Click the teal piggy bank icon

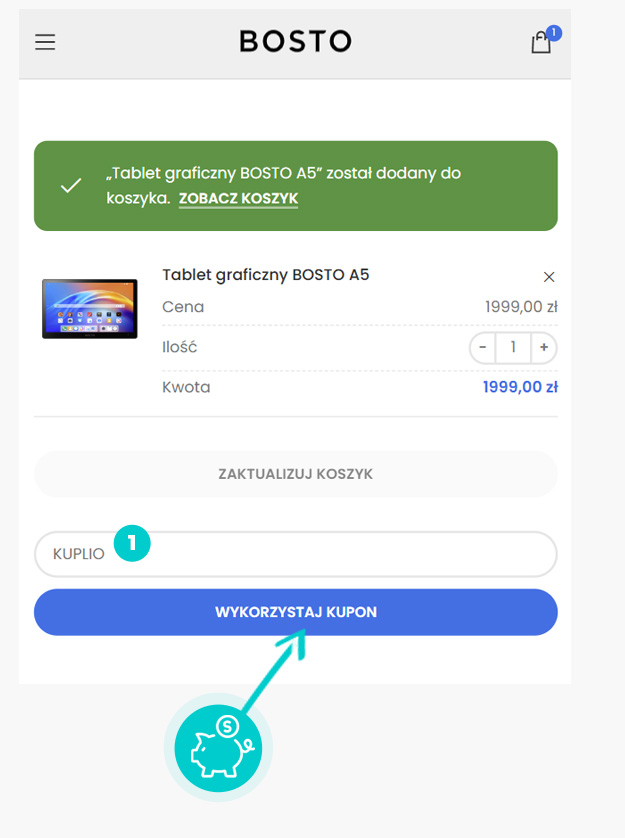point(218,748)
